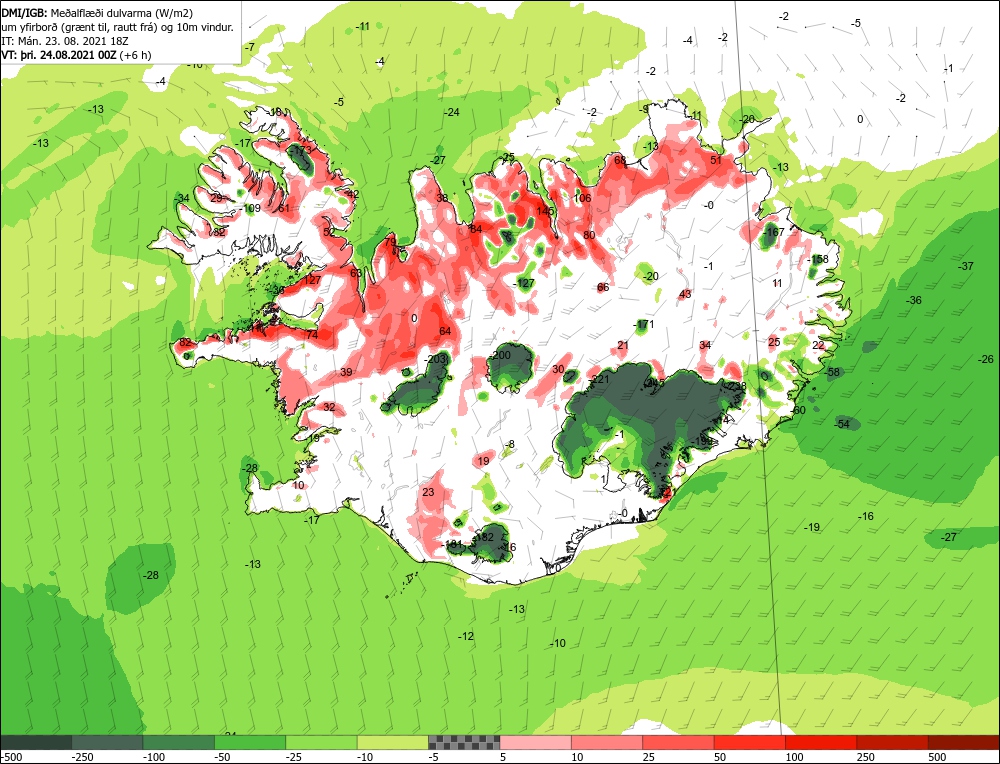Click the map value '64' in the west
1000x764 pixels.
click(x=445, y=331)
